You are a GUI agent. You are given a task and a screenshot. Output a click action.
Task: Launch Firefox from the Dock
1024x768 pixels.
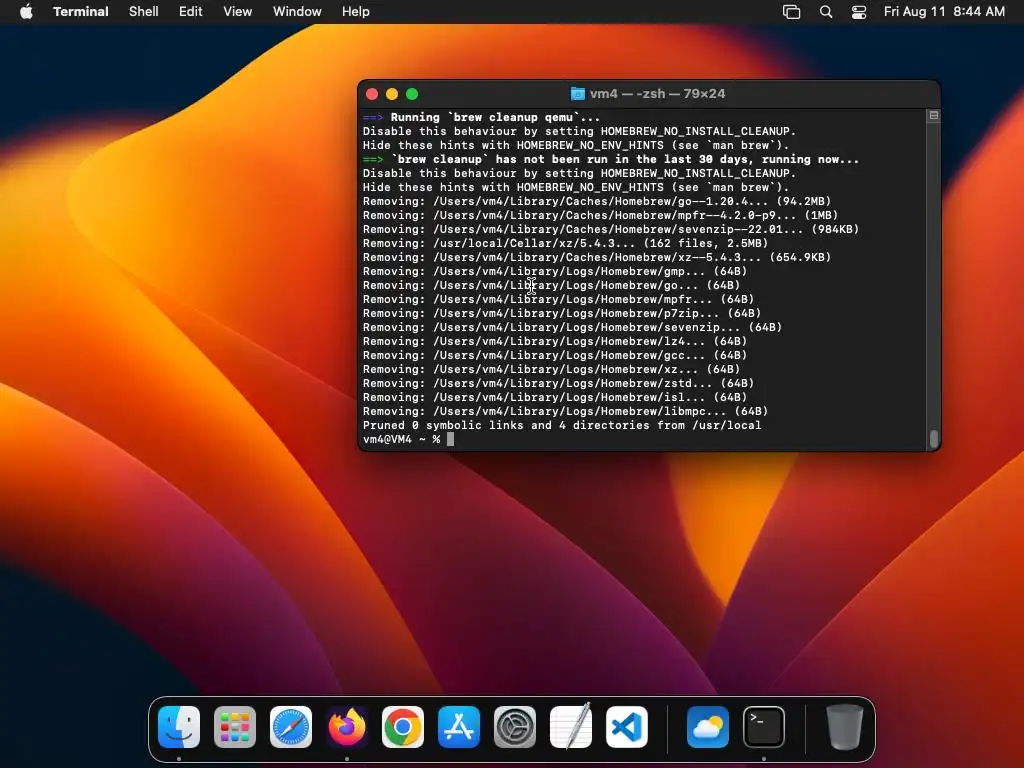pos(347,727)
